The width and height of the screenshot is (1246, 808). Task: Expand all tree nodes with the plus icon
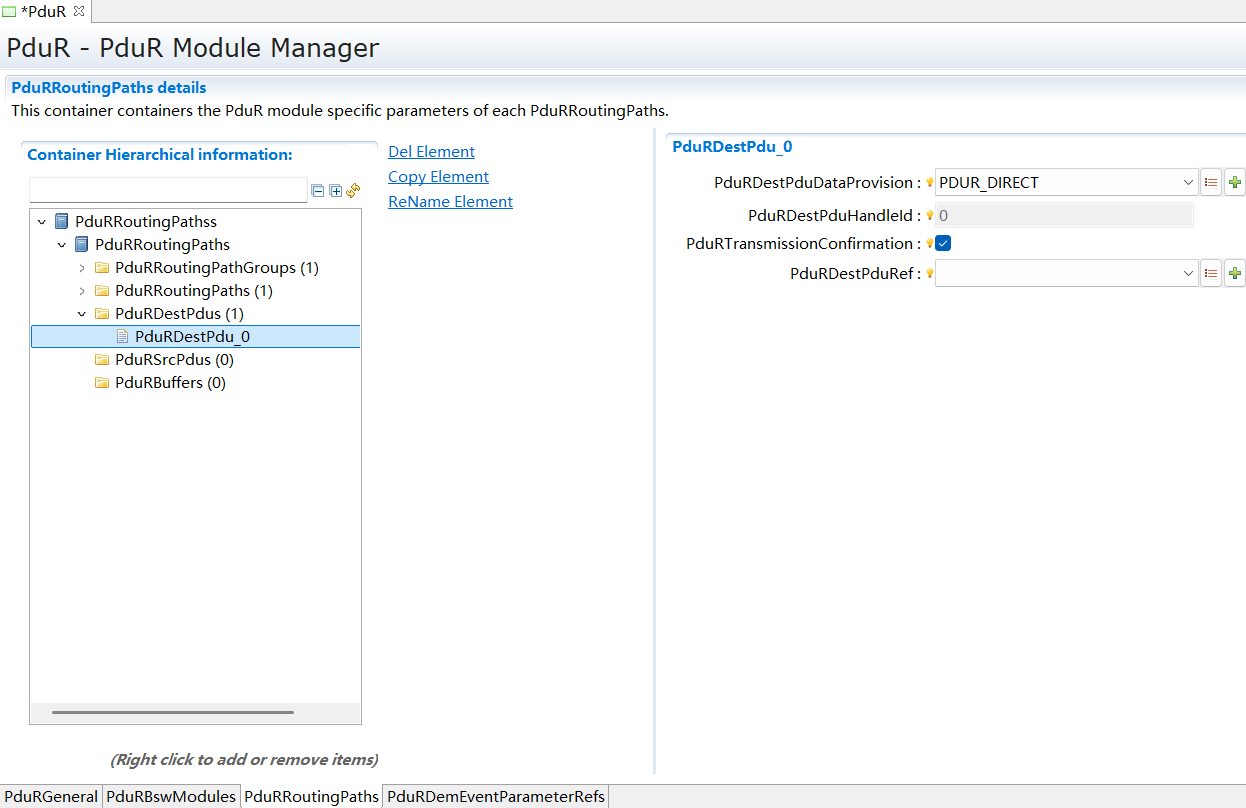pyautogui.click(x=334, y=190)
